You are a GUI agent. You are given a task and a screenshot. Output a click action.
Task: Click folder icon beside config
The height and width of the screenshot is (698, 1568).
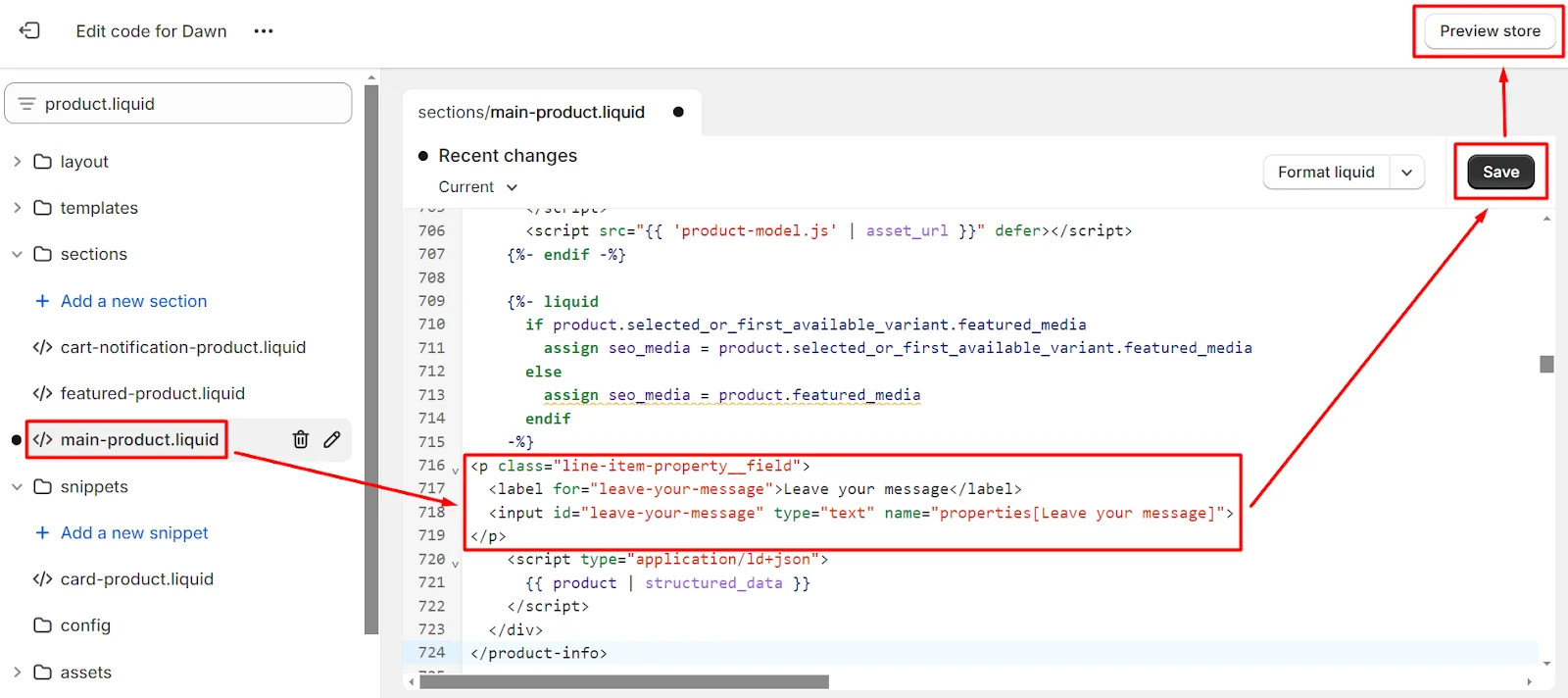click(x=42, y=625)
